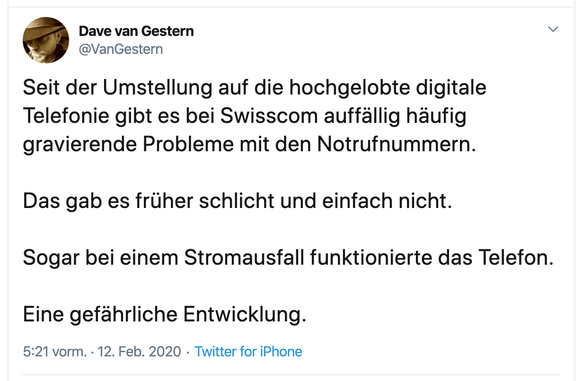
Task: Click the word hochgelobte in the first line
Action: tap(350, 88)
